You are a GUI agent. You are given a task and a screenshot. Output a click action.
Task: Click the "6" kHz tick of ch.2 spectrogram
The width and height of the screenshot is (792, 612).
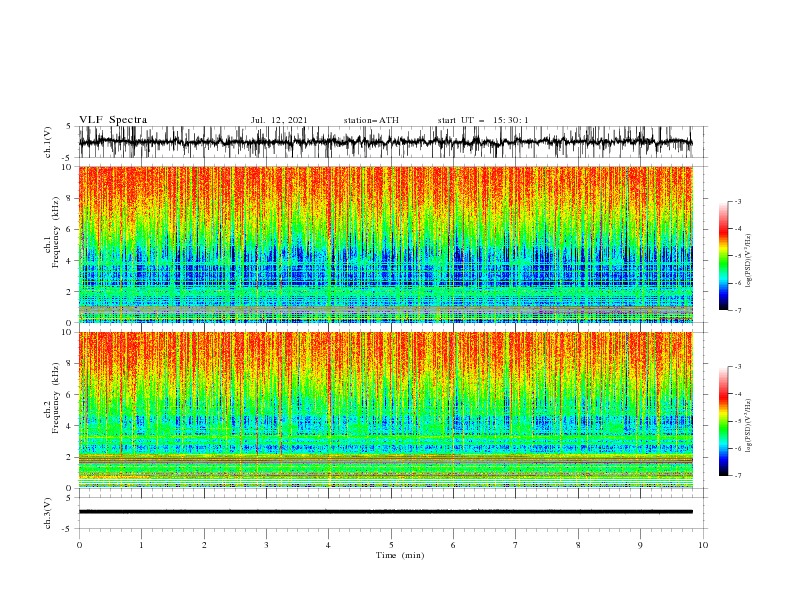(70, 394)
